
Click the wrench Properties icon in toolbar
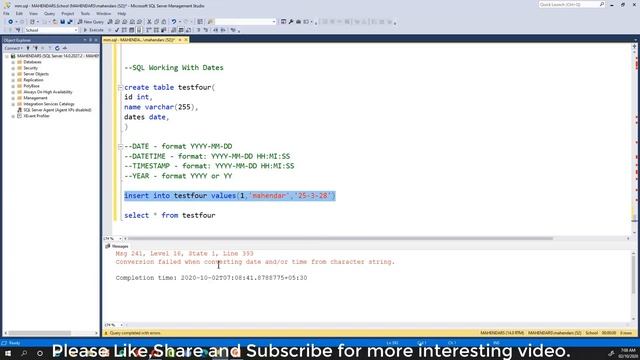tap(291, 22)
